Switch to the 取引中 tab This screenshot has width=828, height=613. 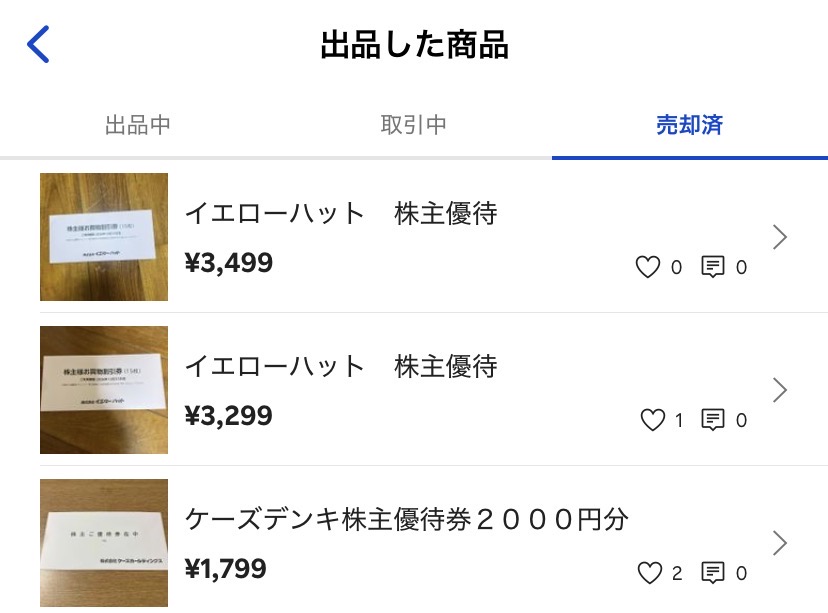[413, 126]
